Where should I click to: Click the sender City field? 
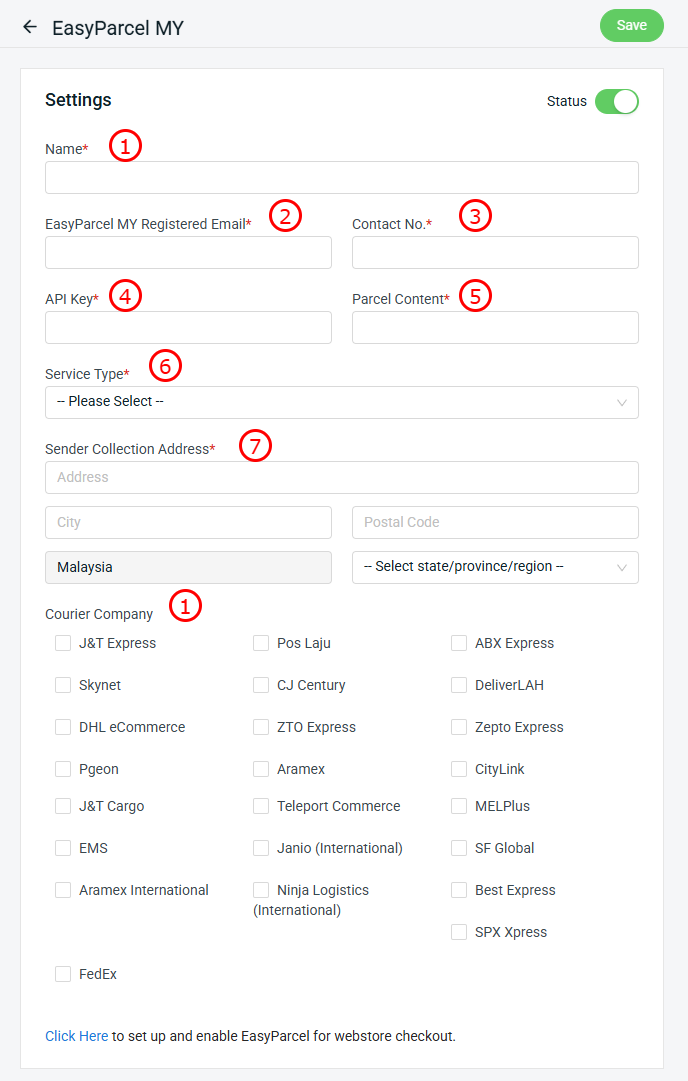[188, 522]
